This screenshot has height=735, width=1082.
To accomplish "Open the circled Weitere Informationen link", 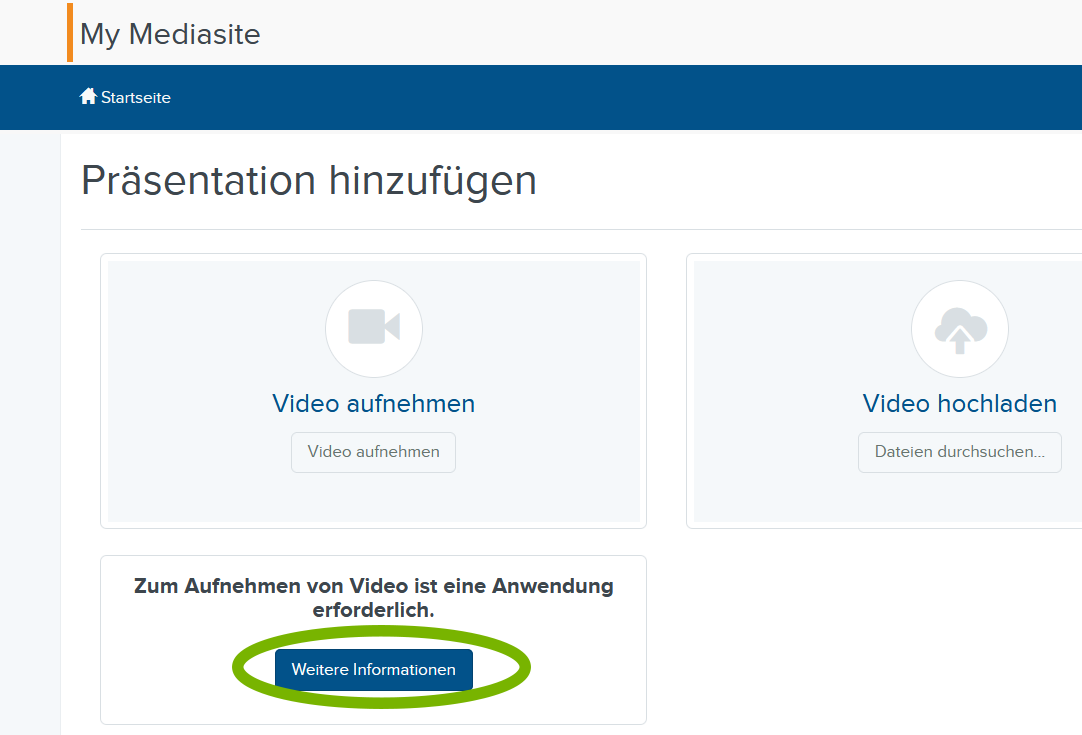I will (373, 669).
